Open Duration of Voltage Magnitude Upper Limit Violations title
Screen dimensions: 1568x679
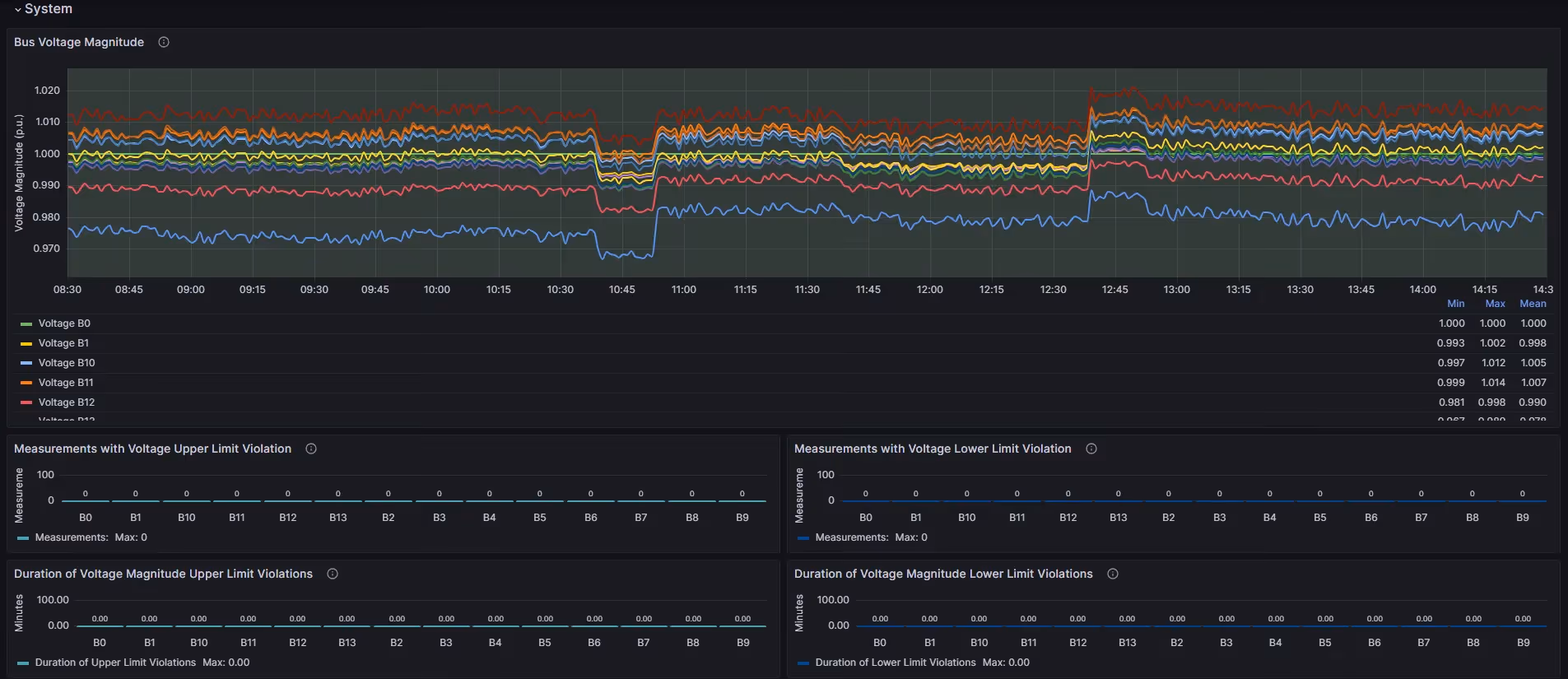164,574
